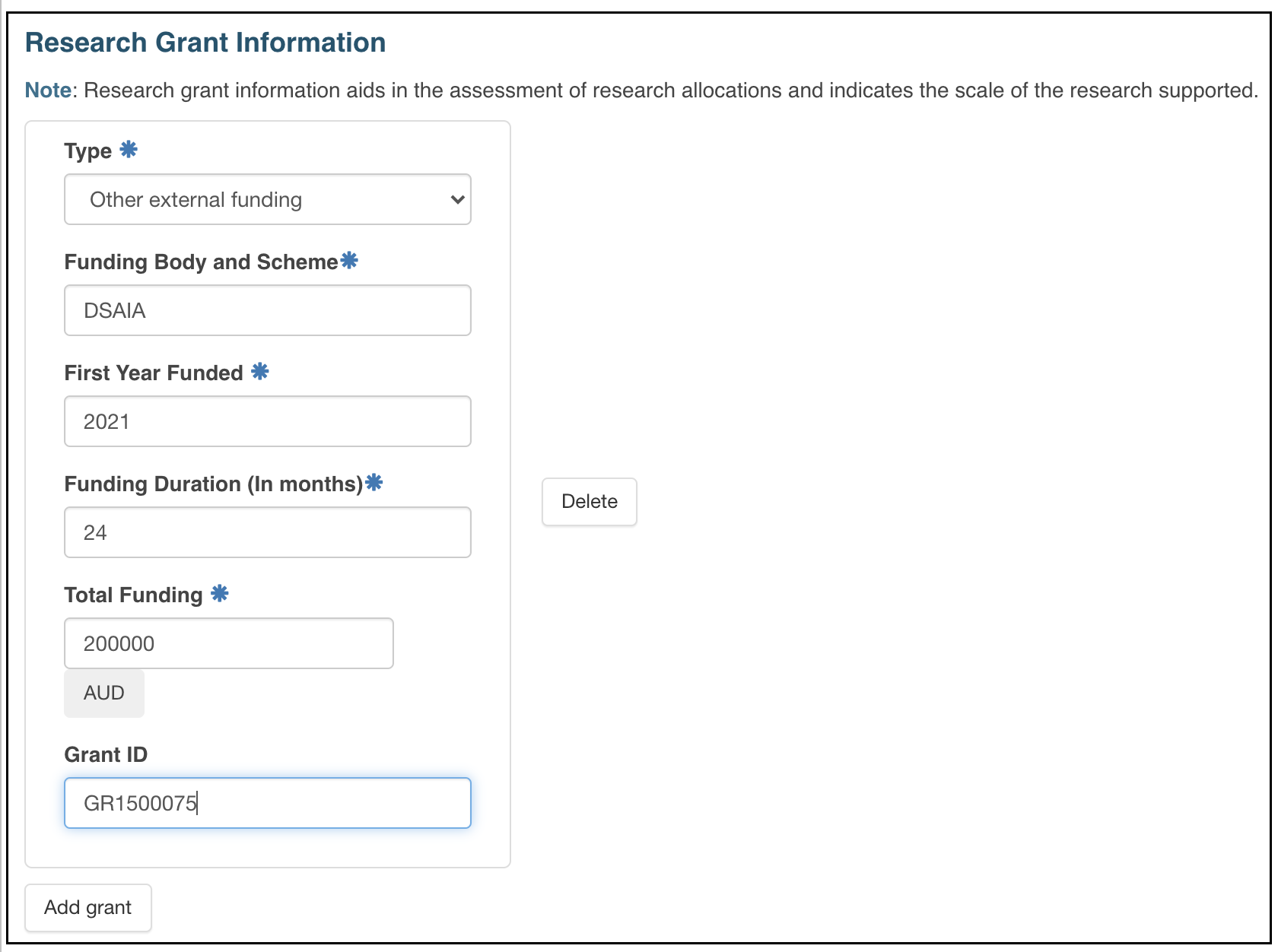Click the asterisk after First Year Funded
This screenshot has width=1278, height=952.
coord(260,371)
